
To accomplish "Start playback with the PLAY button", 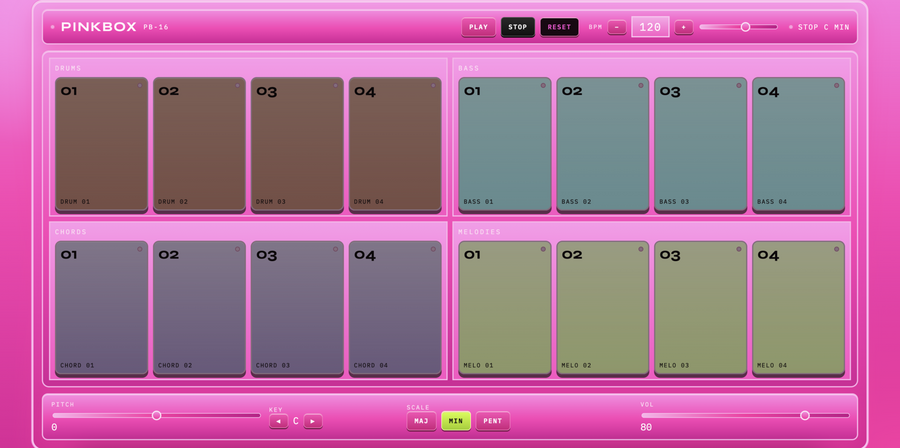I will [478, 27].
